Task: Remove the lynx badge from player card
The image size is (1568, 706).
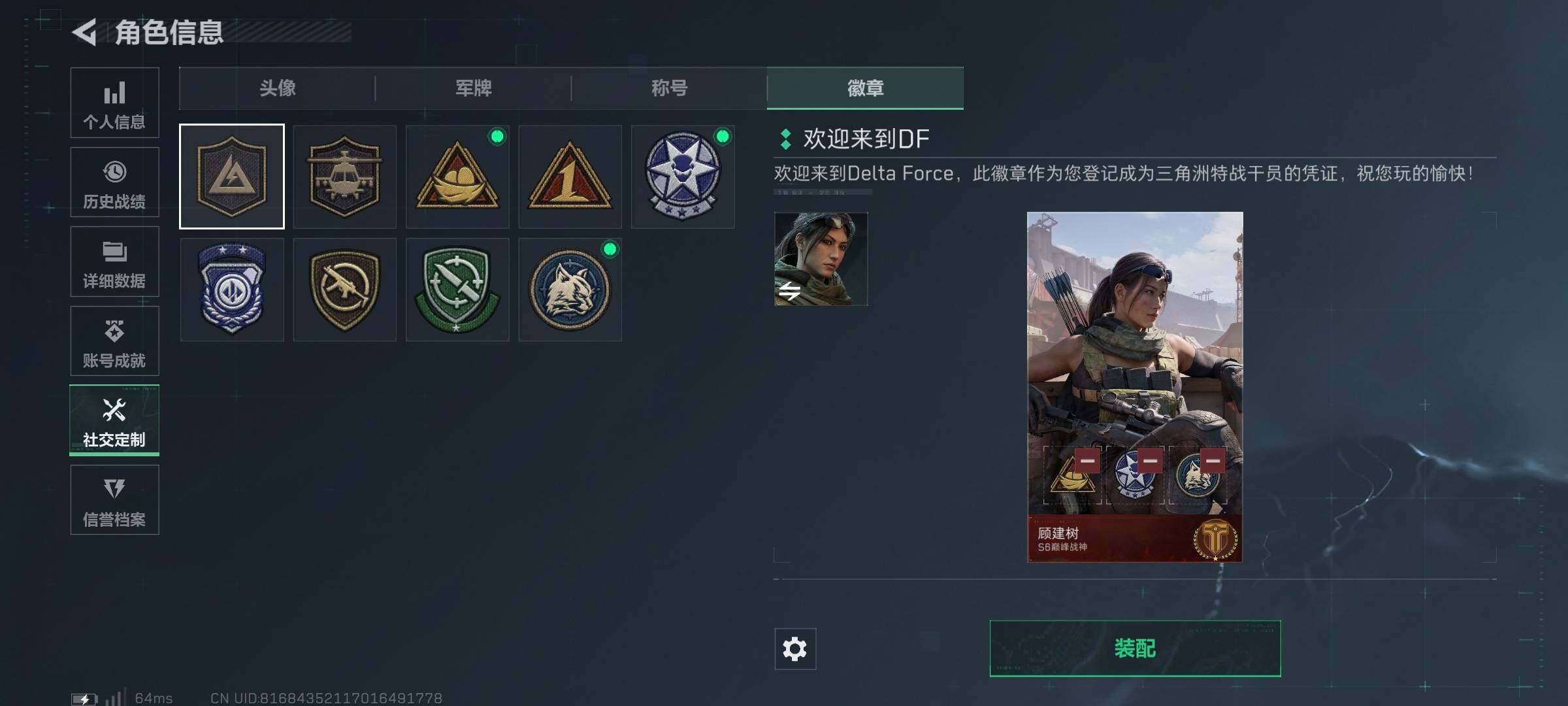Action: (x=1213, y=461)
